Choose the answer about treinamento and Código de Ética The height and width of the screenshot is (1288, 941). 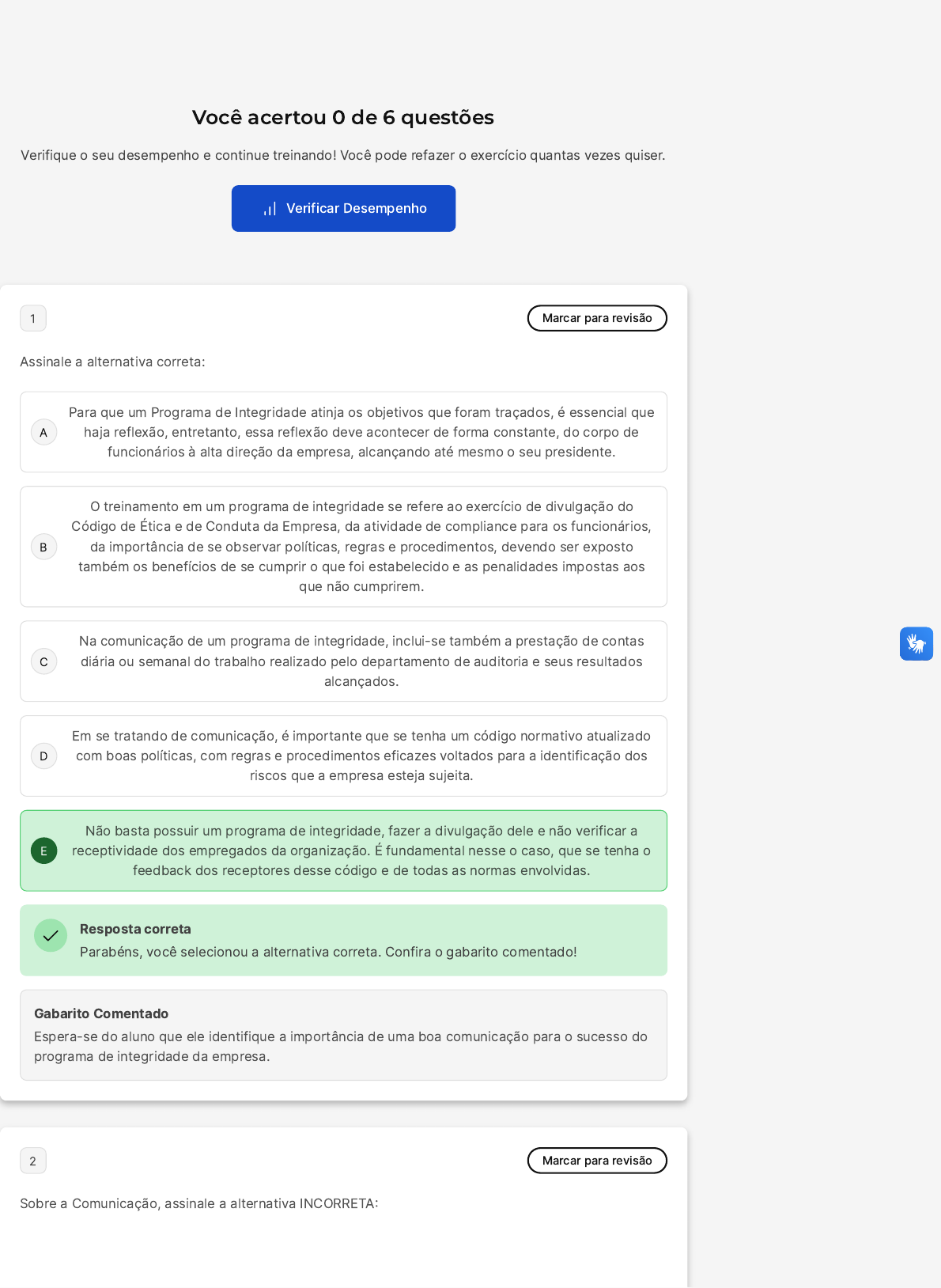click(x=361, y=547)
